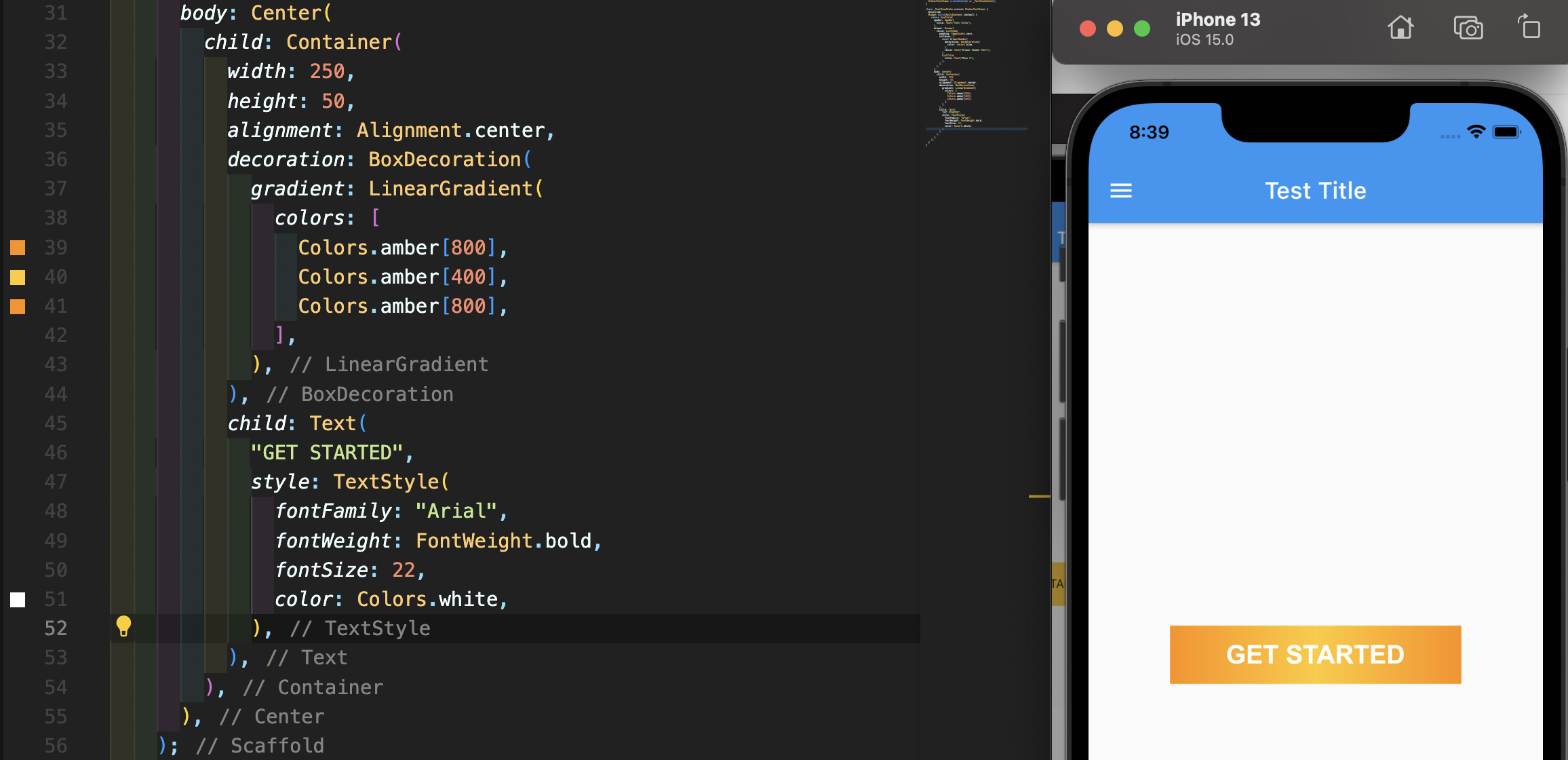Image resolution: width=1568 pixels, height=760 pixels.
Task: Click the battery indicator icon
Action: point(1506,132)
